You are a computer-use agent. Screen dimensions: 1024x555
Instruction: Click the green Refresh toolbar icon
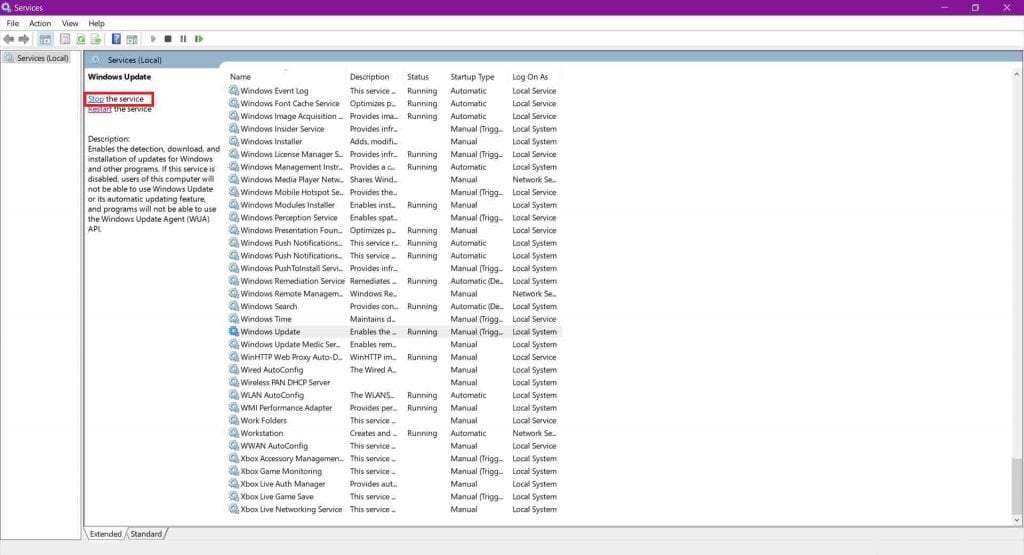80,39
